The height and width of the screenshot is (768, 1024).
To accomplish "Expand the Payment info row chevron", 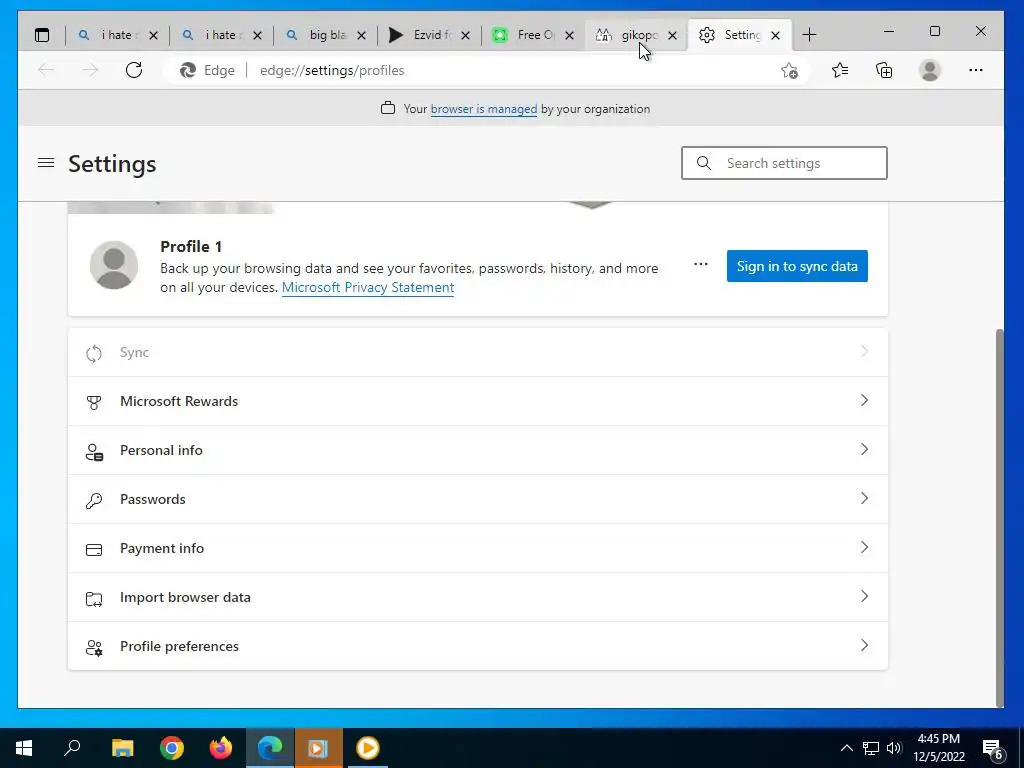I will pyautogui.click(x=864, y=547).
